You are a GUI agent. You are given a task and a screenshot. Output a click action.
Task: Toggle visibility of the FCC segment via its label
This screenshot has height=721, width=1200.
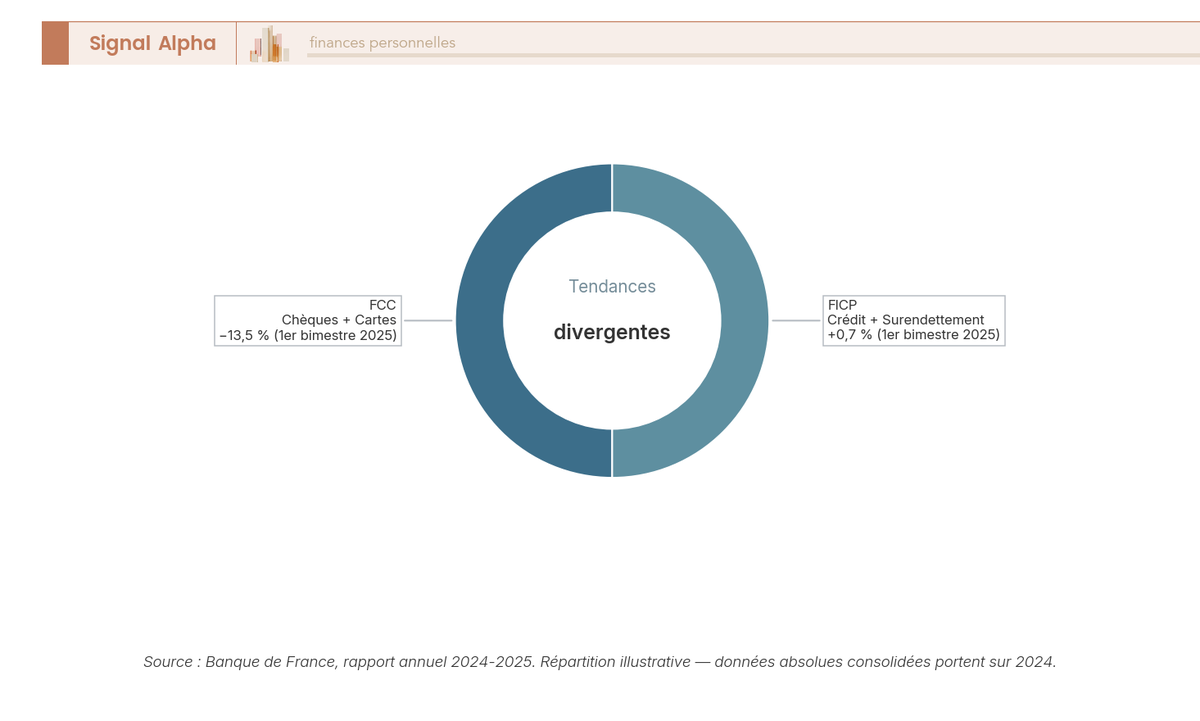point(307,320)
